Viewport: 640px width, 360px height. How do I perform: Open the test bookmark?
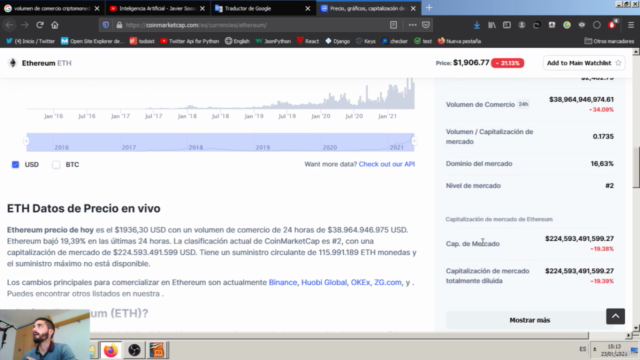tap(423, 41)
